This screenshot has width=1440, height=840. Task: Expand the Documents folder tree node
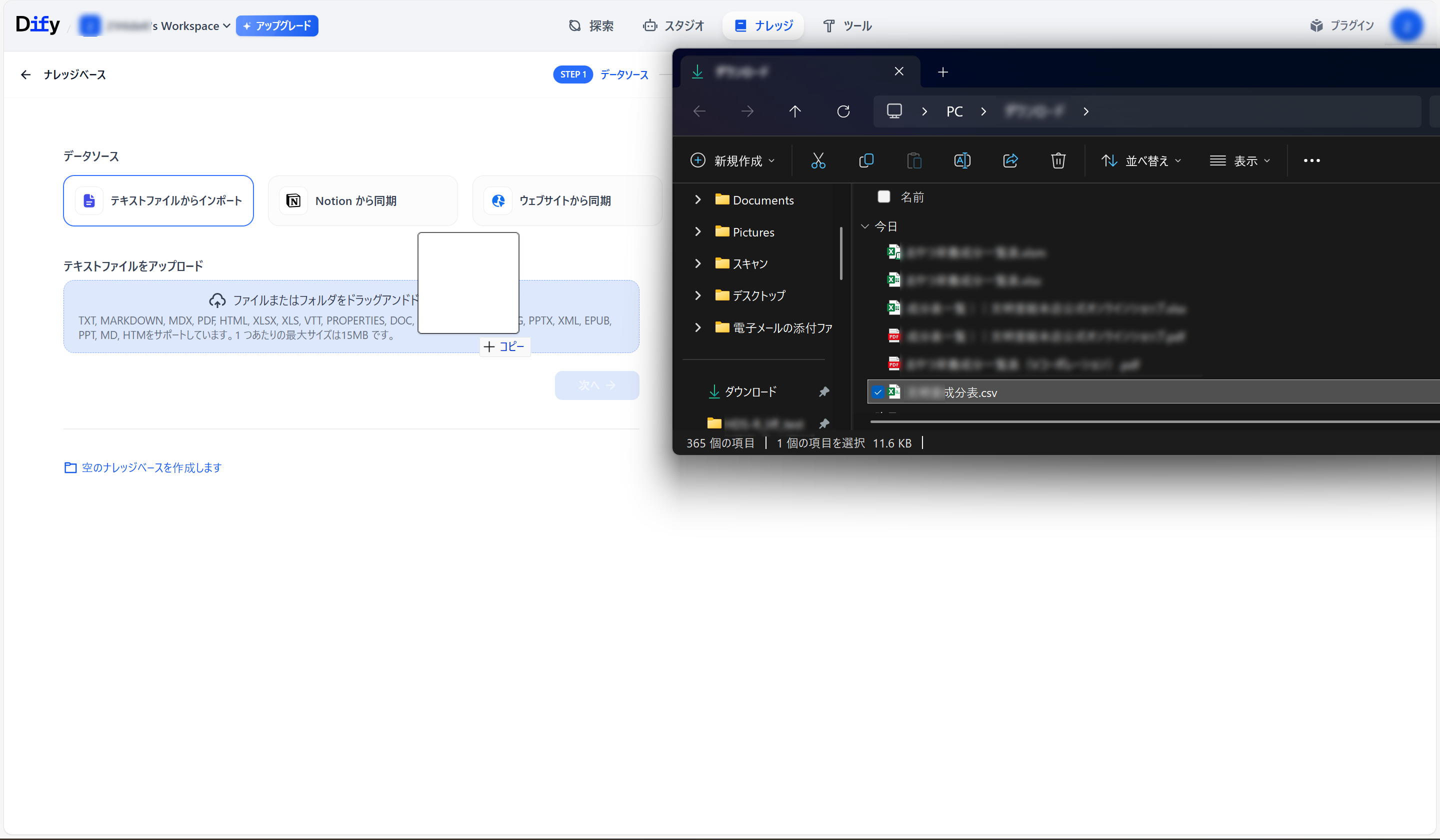tap(697, 199)
